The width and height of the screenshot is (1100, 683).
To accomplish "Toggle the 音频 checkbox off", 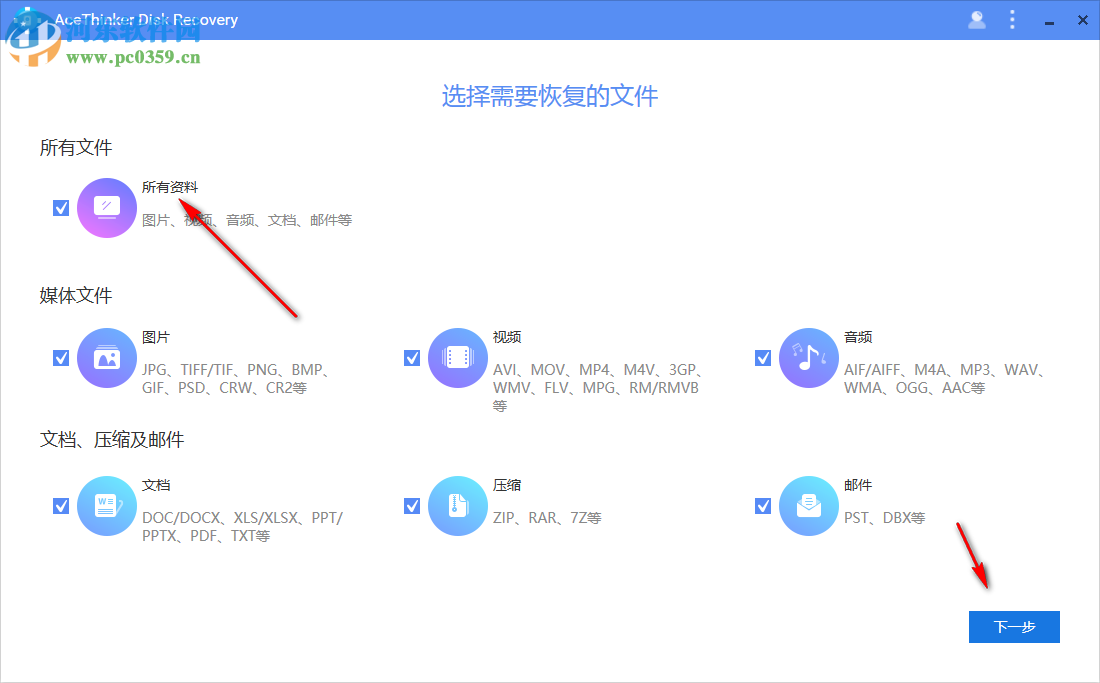I will coord(763,357).
